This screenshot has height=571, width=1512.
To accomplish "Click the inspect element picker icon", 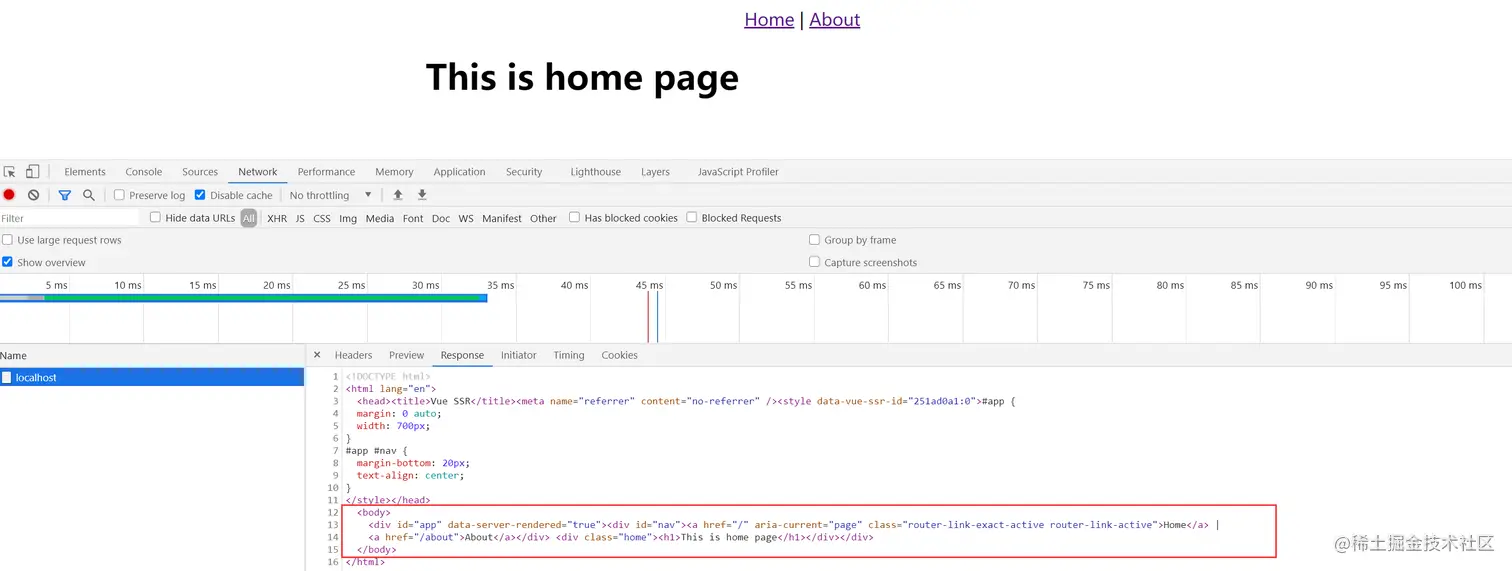I will tap(9, 172).
